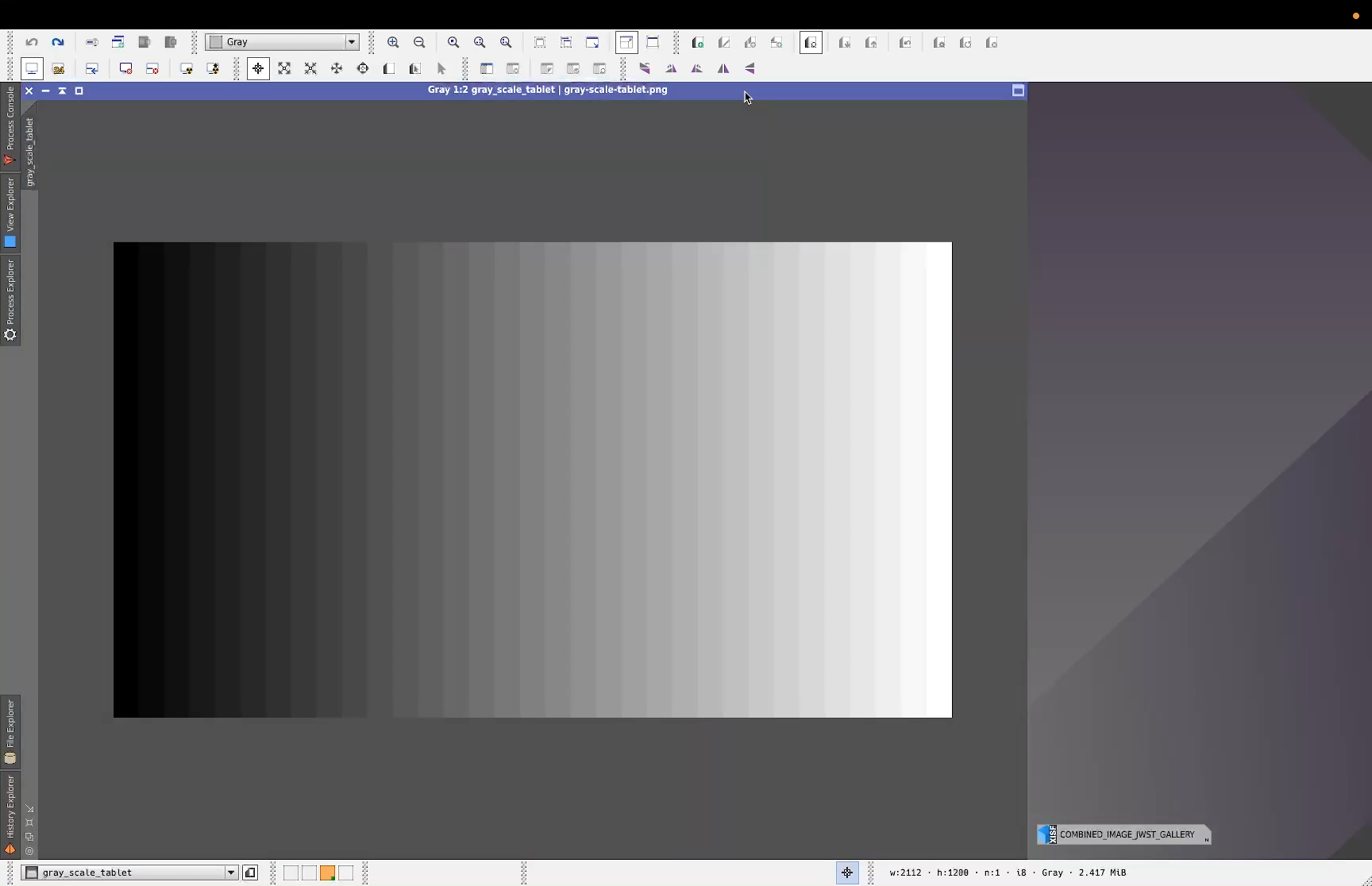Image resolution: width=1372 pixels, height=886 pixels.
Task: Select the New Preview mode tool
Action: coord(389,68)
